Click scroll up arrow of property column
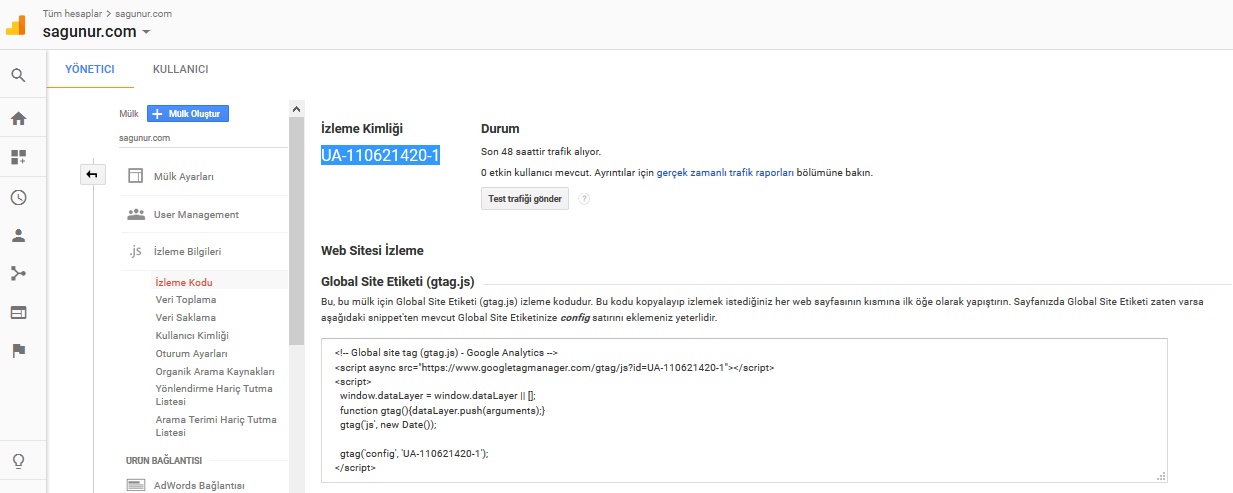Image resolution: width=1233 pixels, height=493 pixels. coord(295,108)
